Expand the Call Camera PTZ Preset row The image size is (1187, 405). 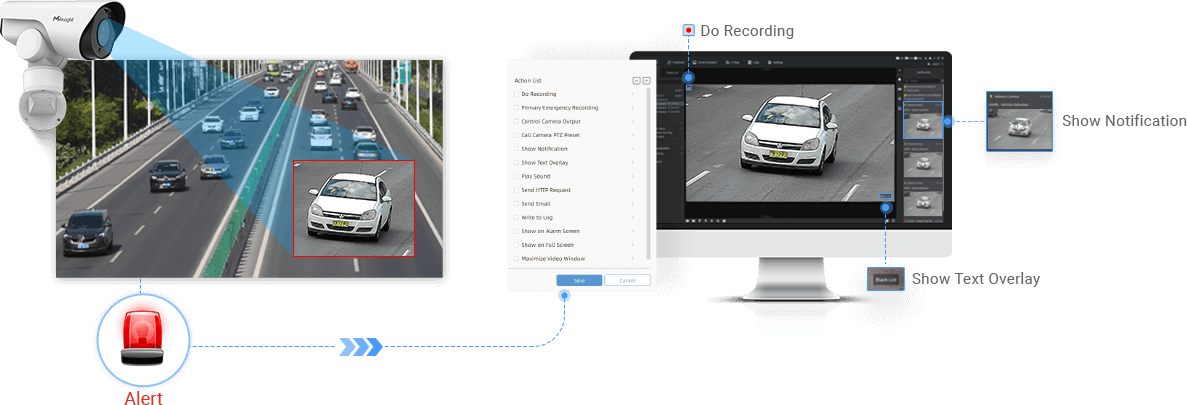tap(633, 135)
